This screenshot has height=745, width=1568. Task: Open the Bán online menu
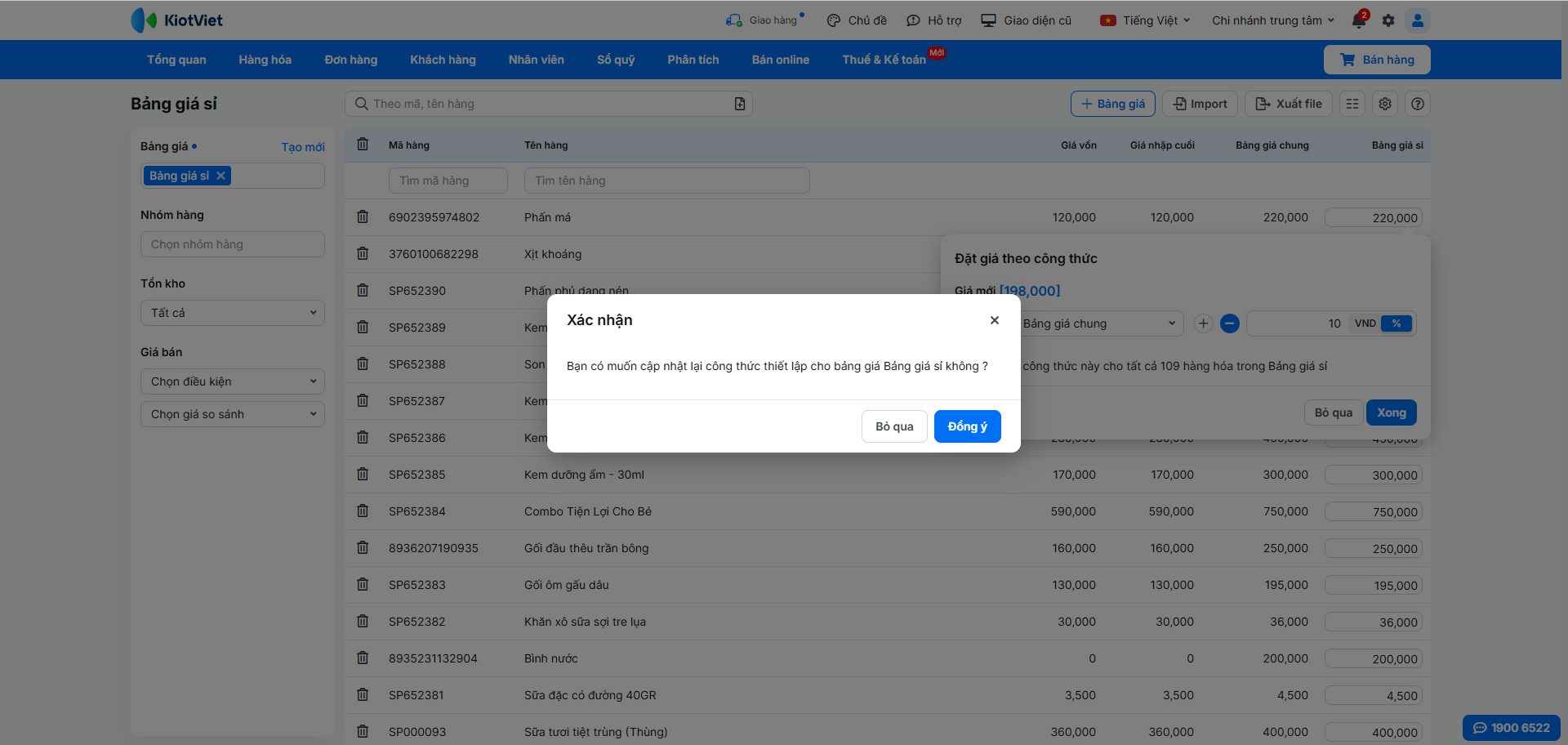coord(781,60)
